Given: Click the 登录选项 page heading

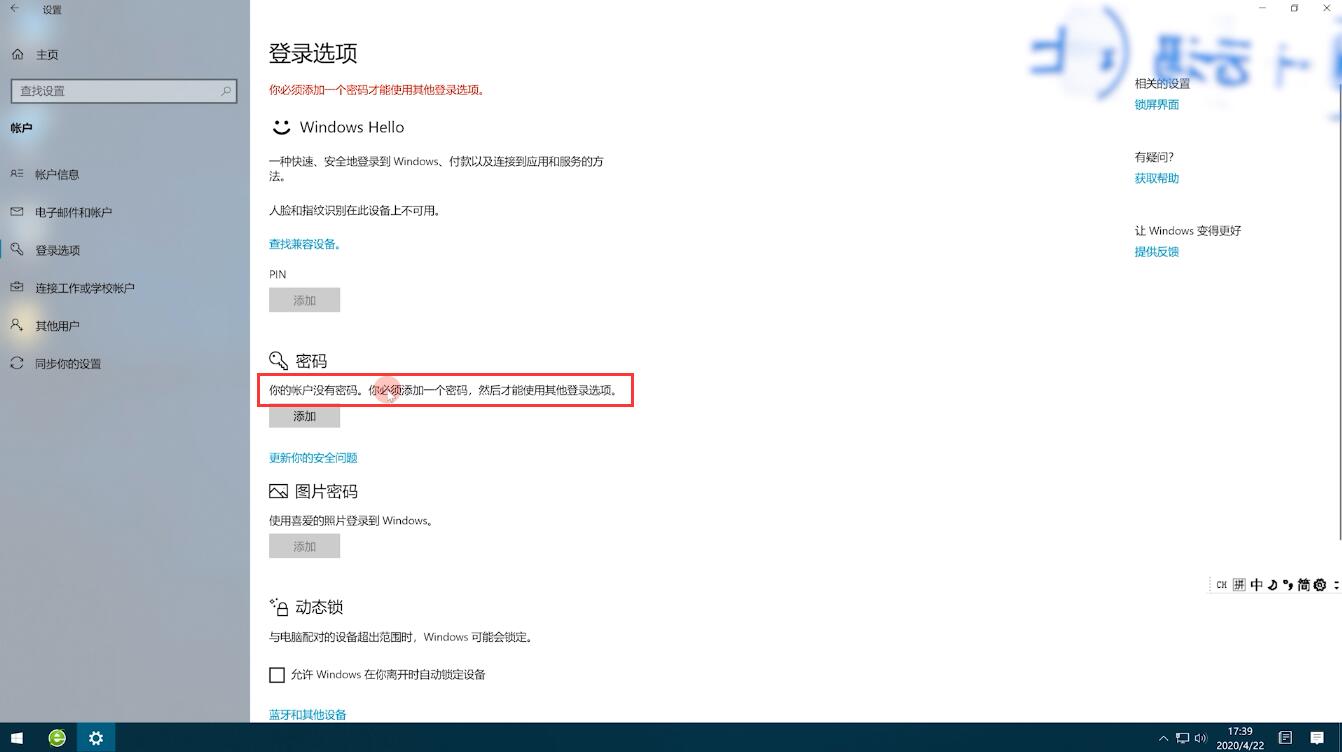Looking at the screenshot, I should (x=313, y=53).
